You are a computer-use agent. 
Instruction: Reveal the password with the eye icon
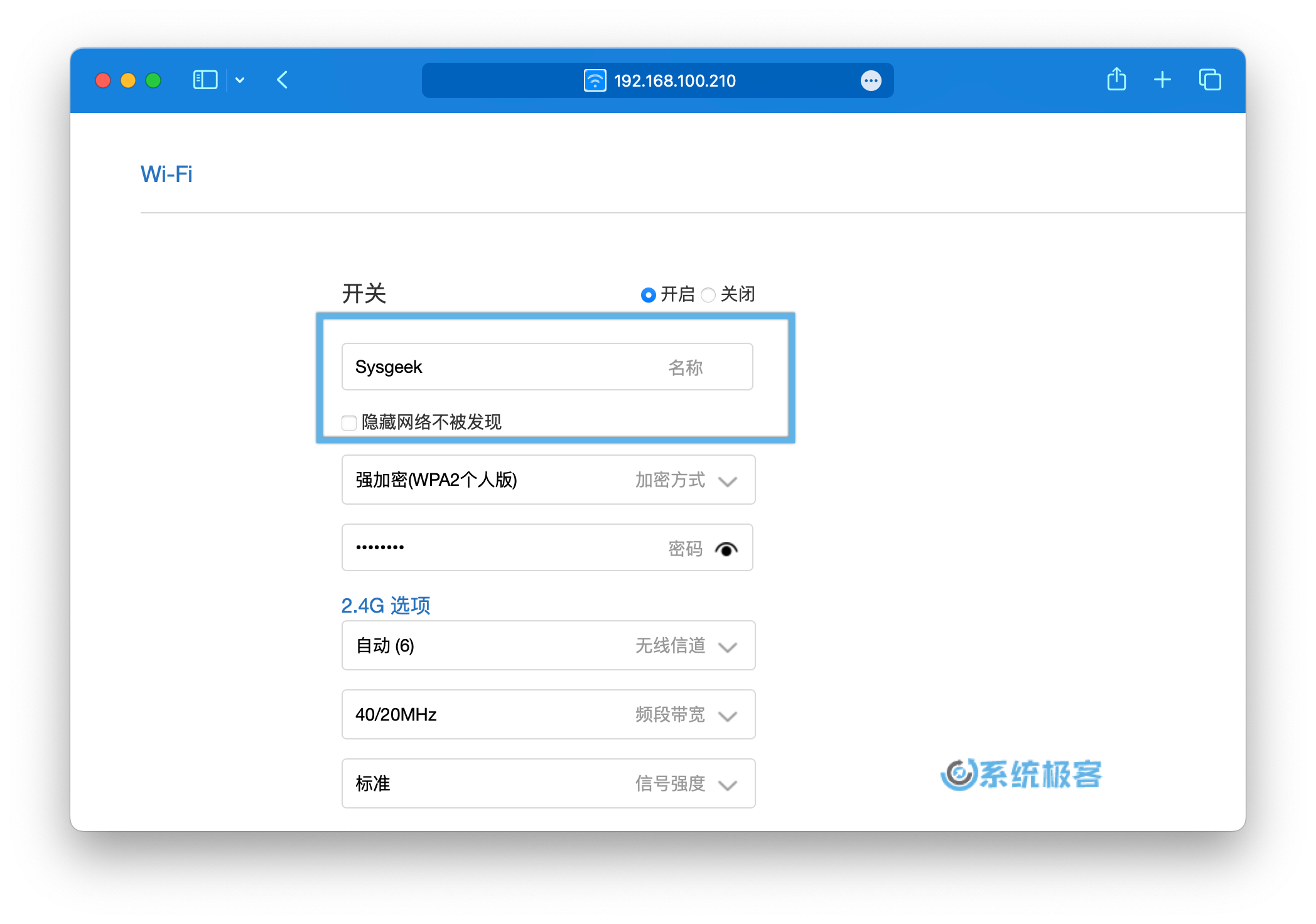(x=726, y=549)
